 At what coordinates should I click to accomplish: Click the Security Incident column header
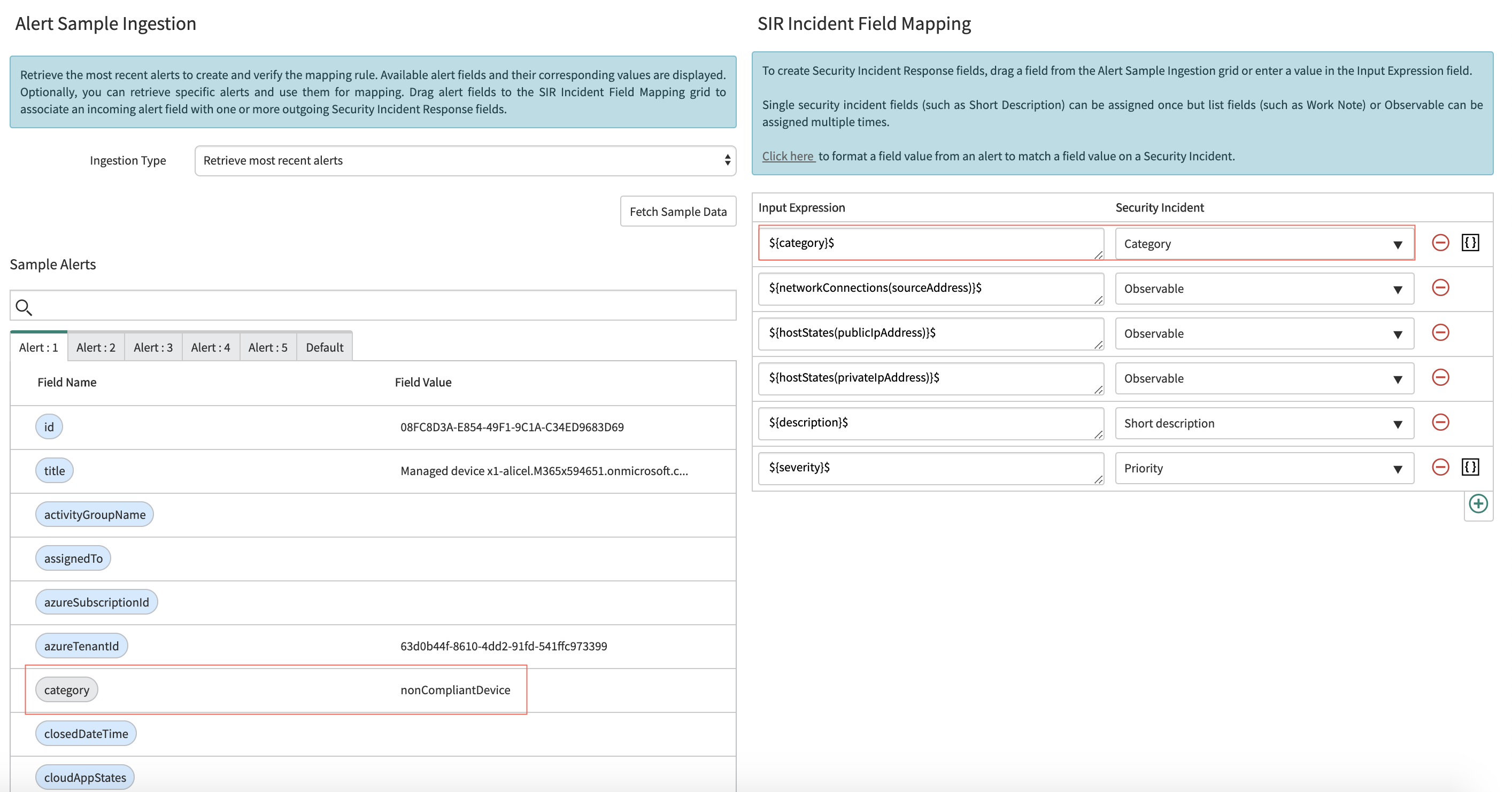(1160, 207)
